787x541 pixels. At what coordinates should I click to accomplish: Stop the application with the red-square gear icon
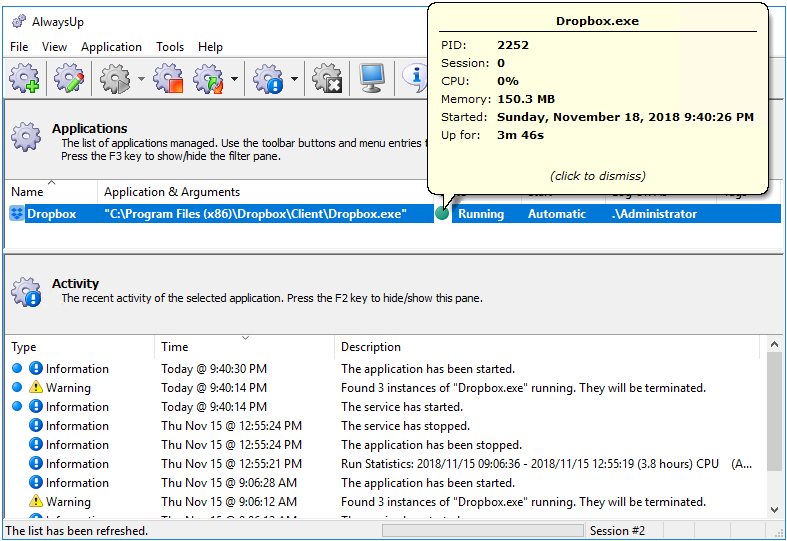click(x=169, y=78)
